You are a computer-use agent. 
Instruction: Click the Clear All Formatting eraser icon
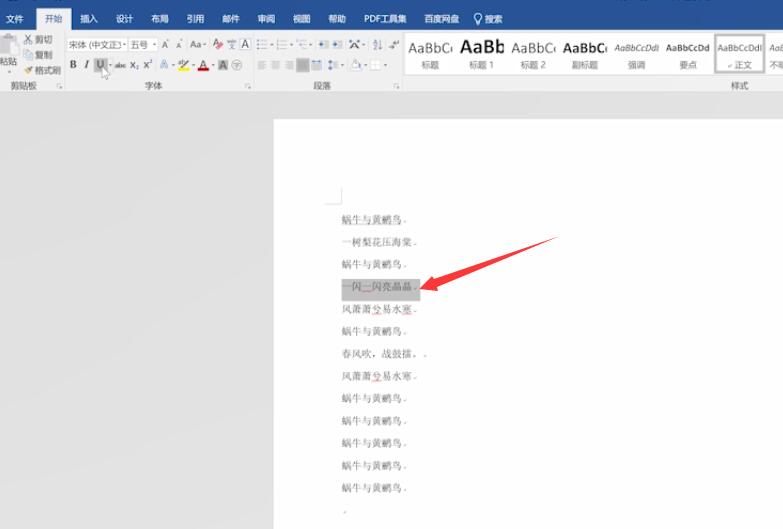click(x=217, y=44)
